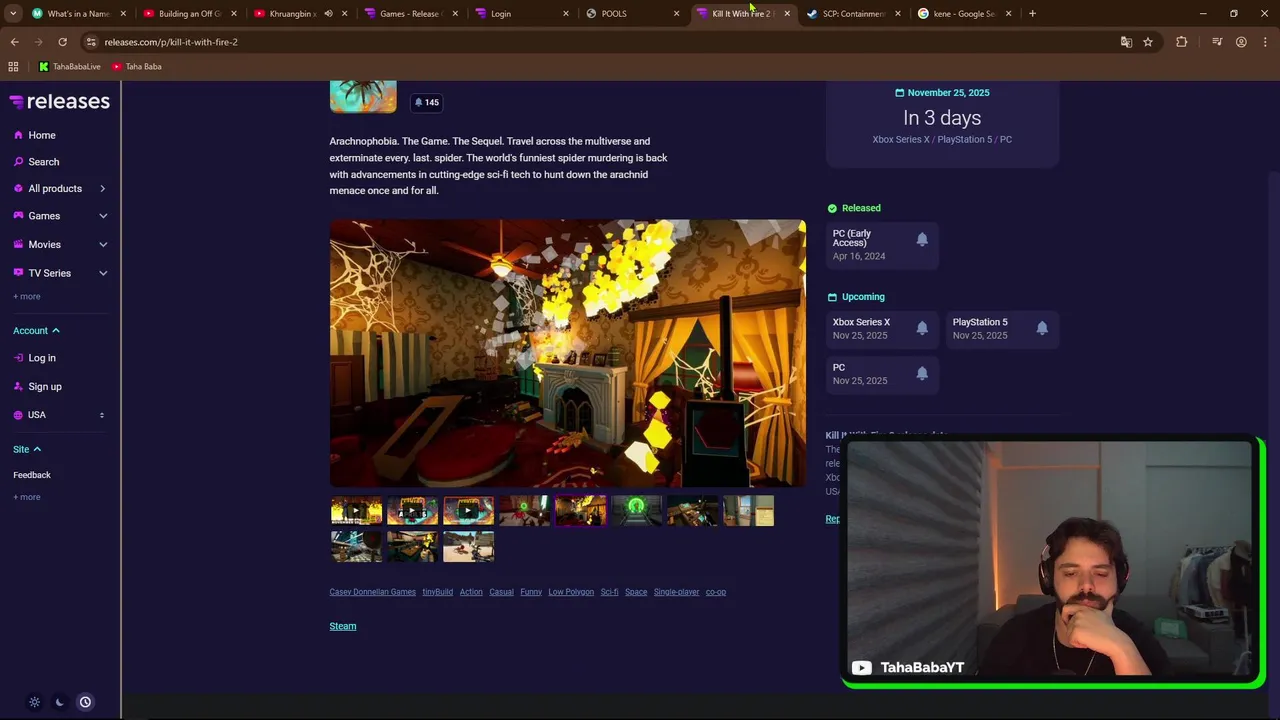Switch to the Games - Release browser tab

pos(410,14)
